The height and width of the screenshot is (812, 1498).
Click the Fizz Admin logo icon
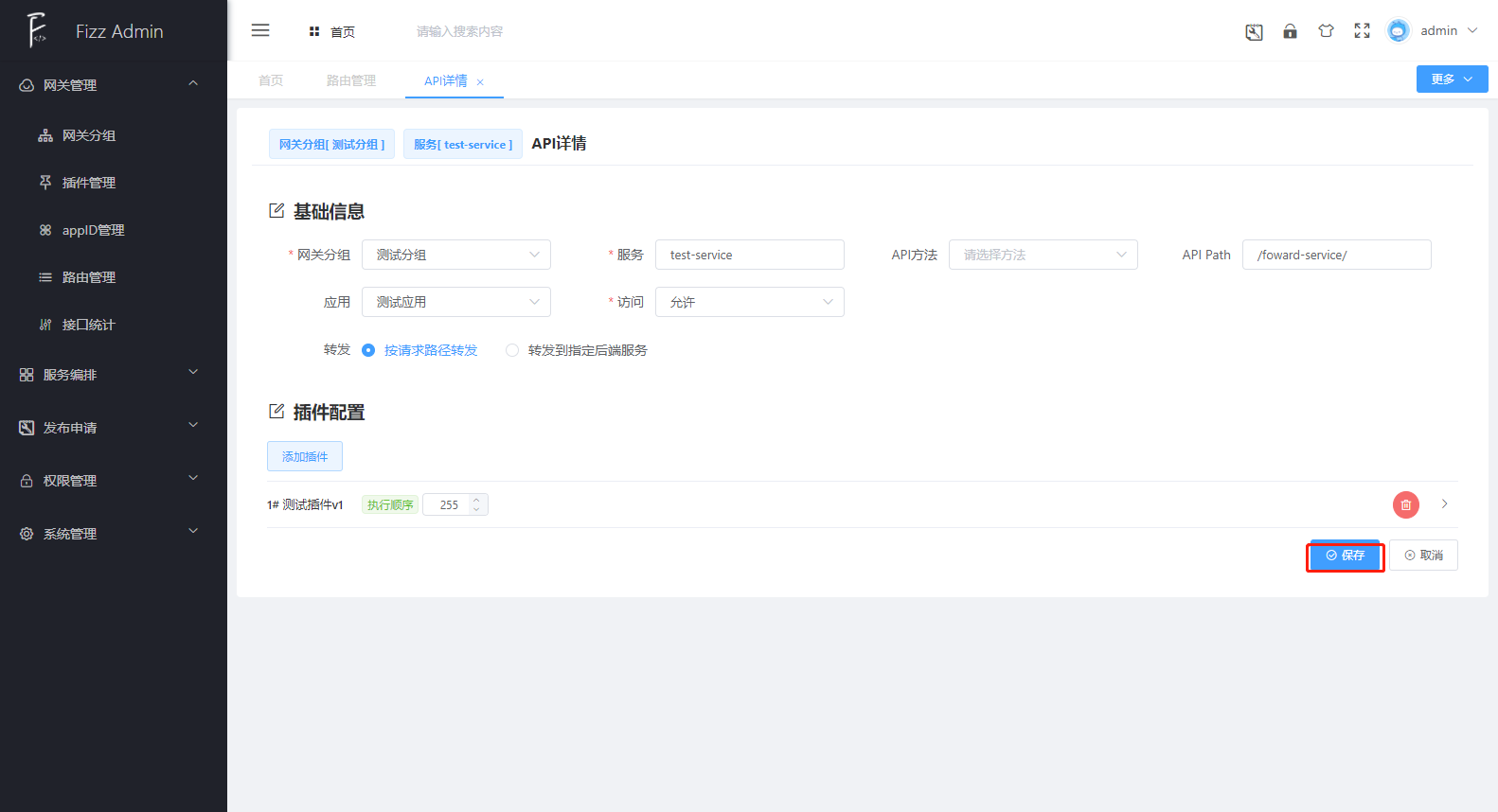tap(37, 30)
